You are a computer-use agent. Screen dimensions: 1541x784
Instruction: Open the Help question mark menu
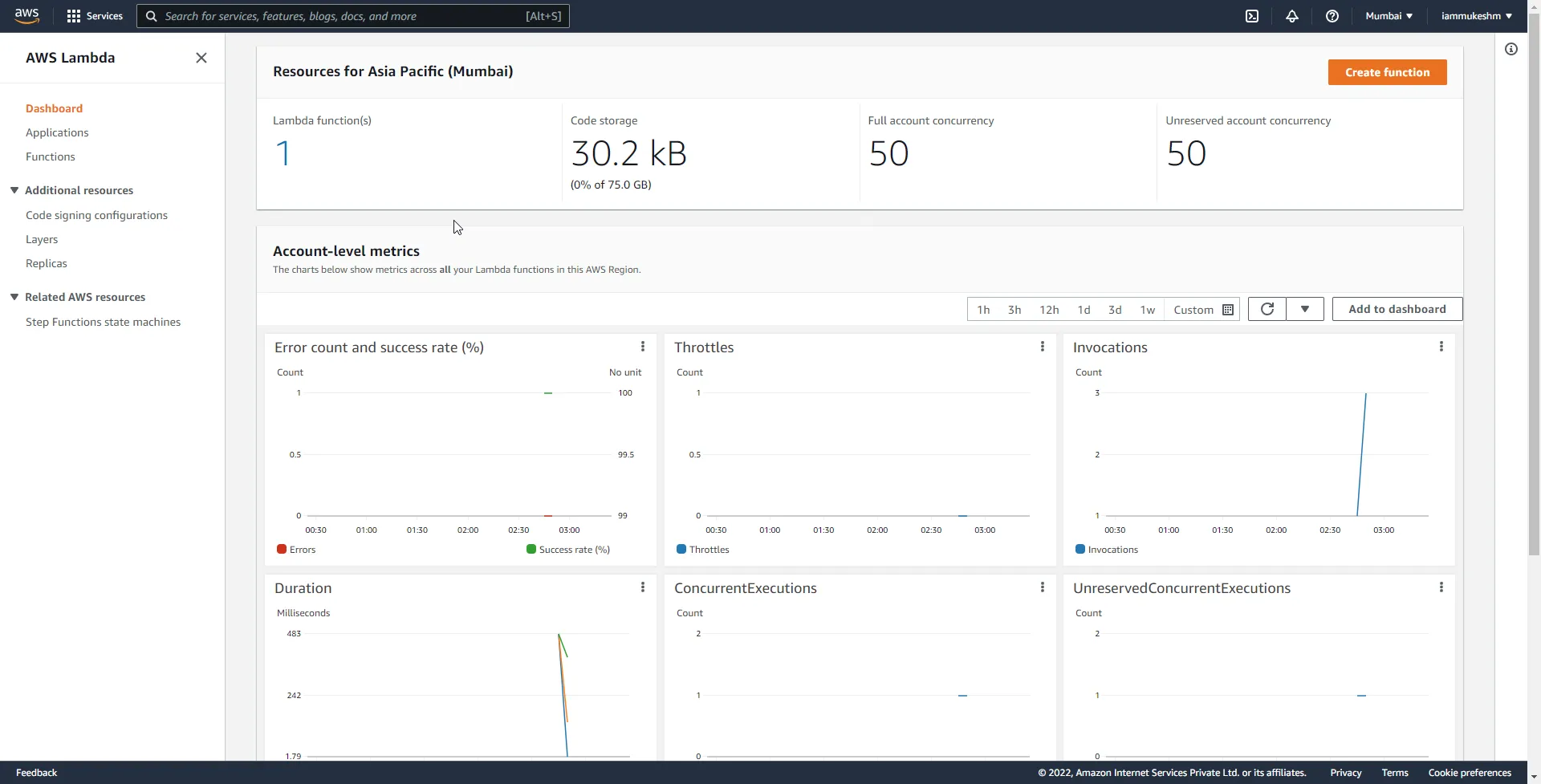pyautogui.click(x=1332, y=16)
